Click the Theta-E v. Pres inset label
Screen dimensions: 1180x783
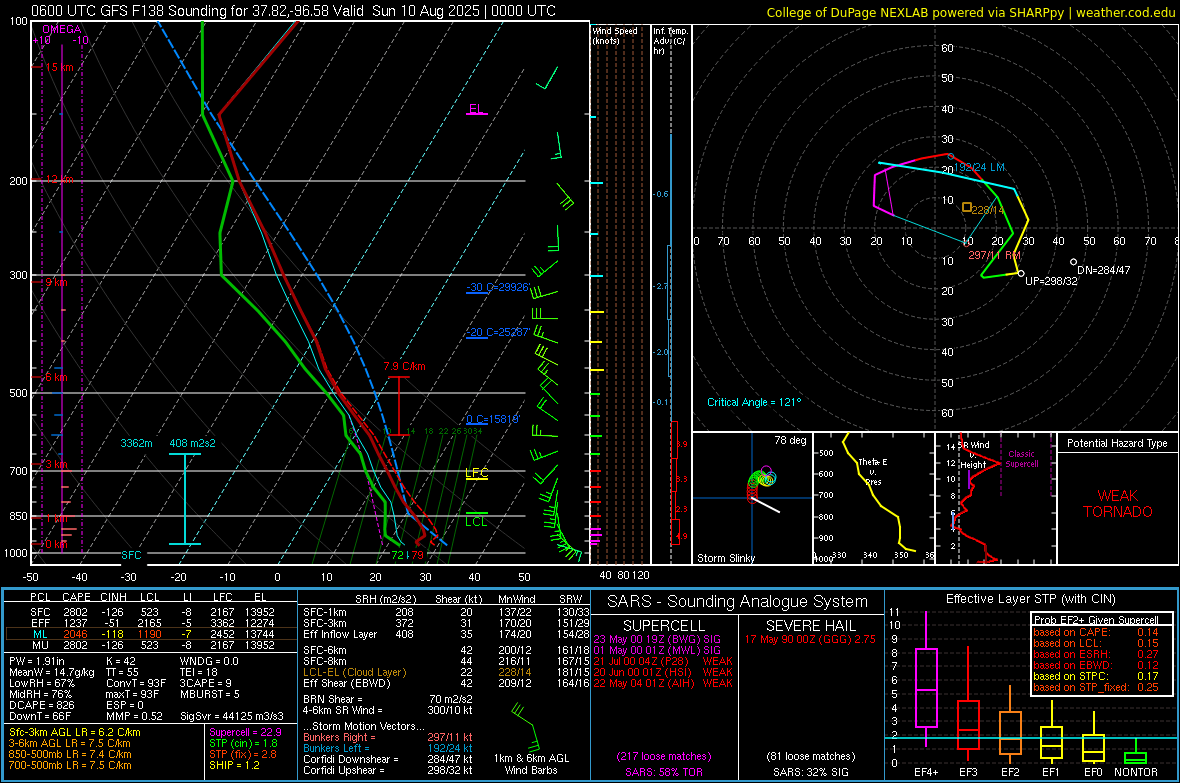[x=873, y=472]
